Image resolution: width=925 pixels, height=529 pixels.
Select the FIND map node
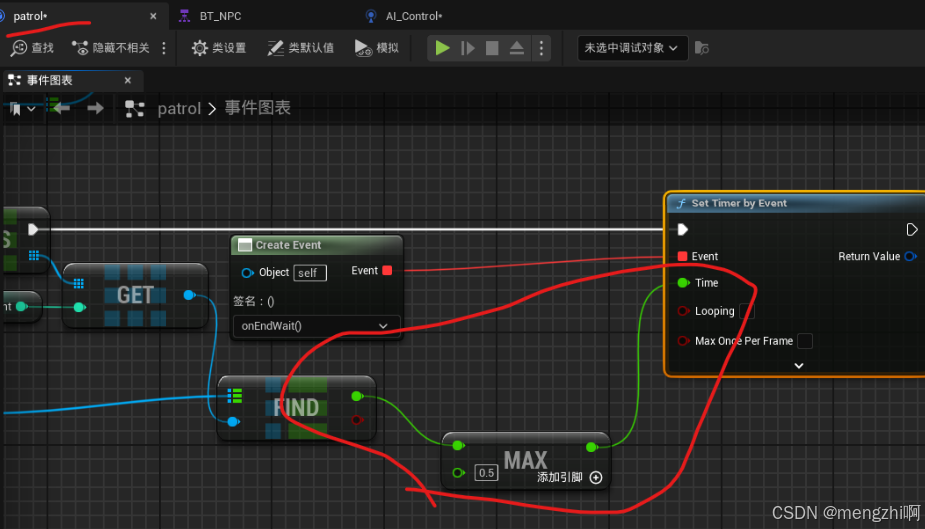coord(296,408)
